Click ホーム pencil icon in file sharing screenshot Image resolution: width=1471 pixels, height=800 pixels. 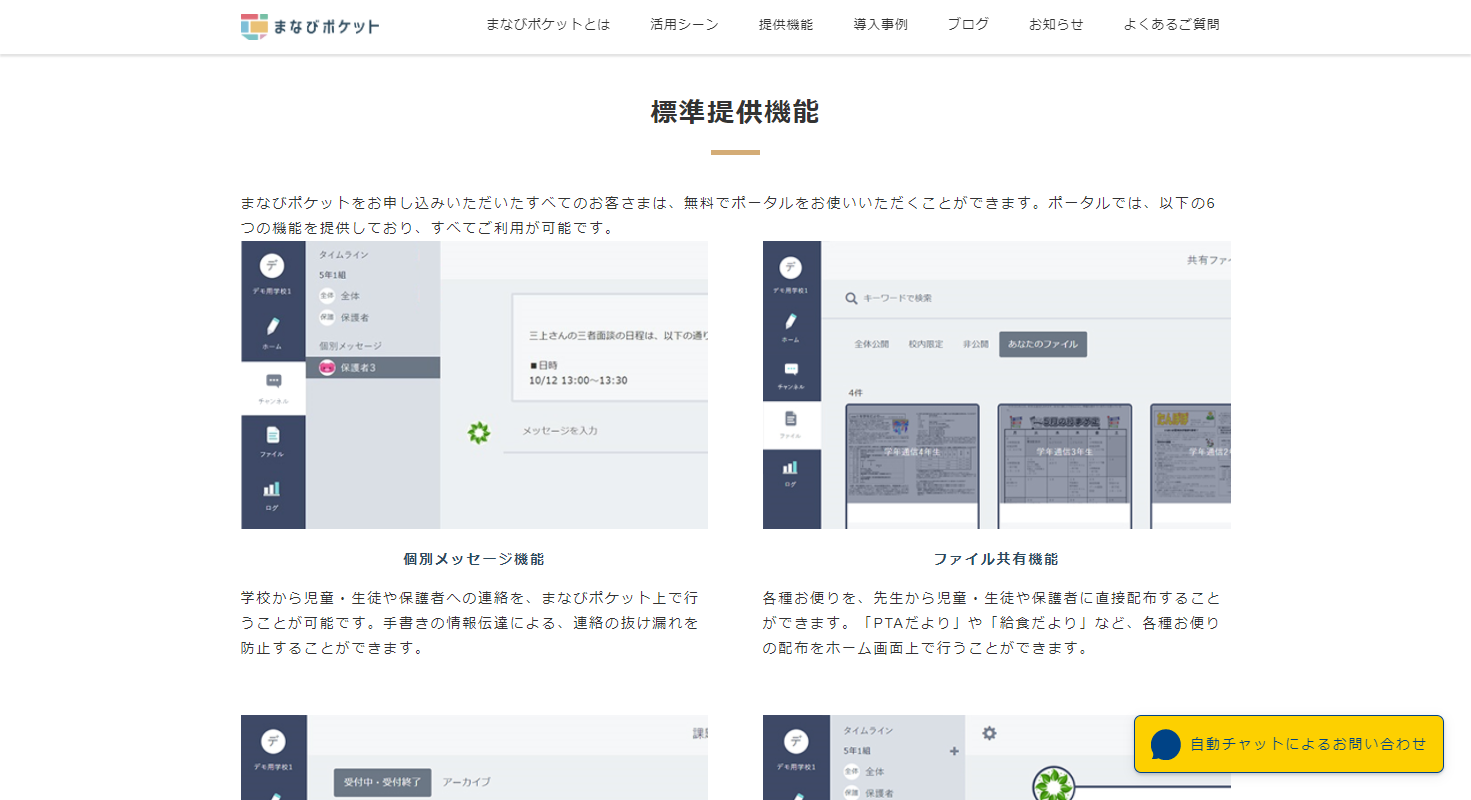[791, 322]
